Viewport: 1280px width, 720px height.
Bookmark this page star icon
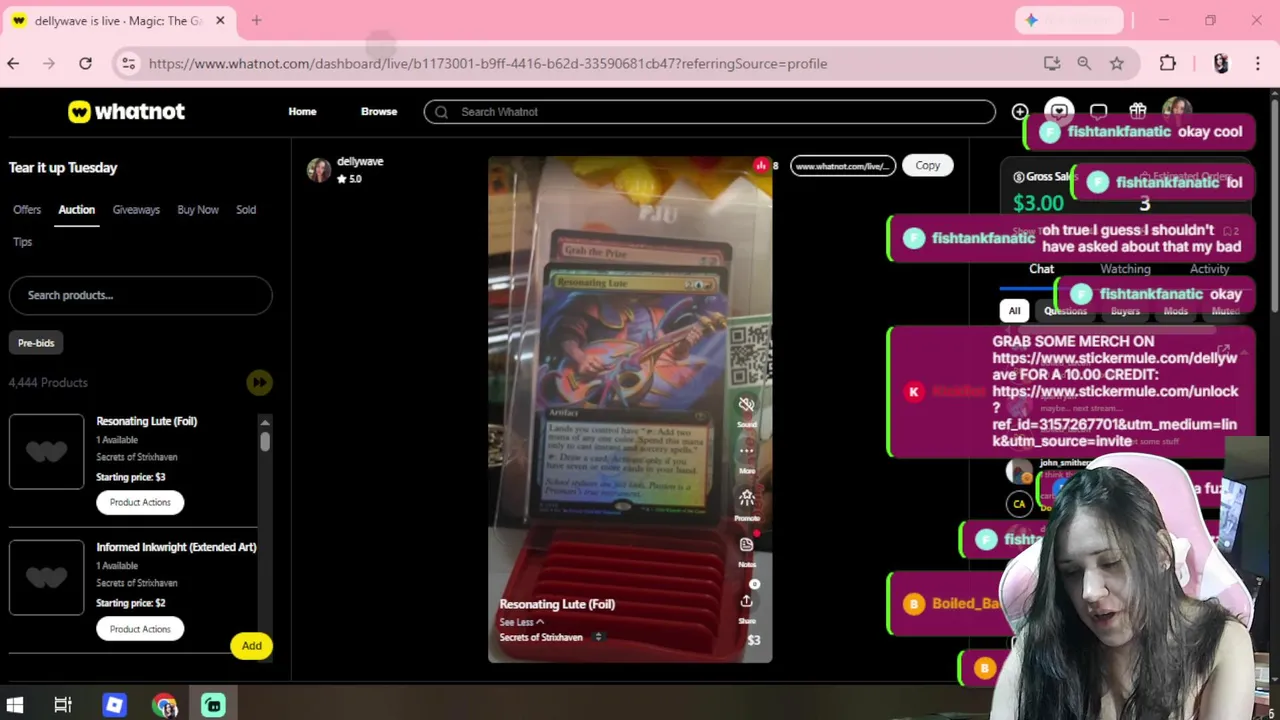coord(1116,64)
